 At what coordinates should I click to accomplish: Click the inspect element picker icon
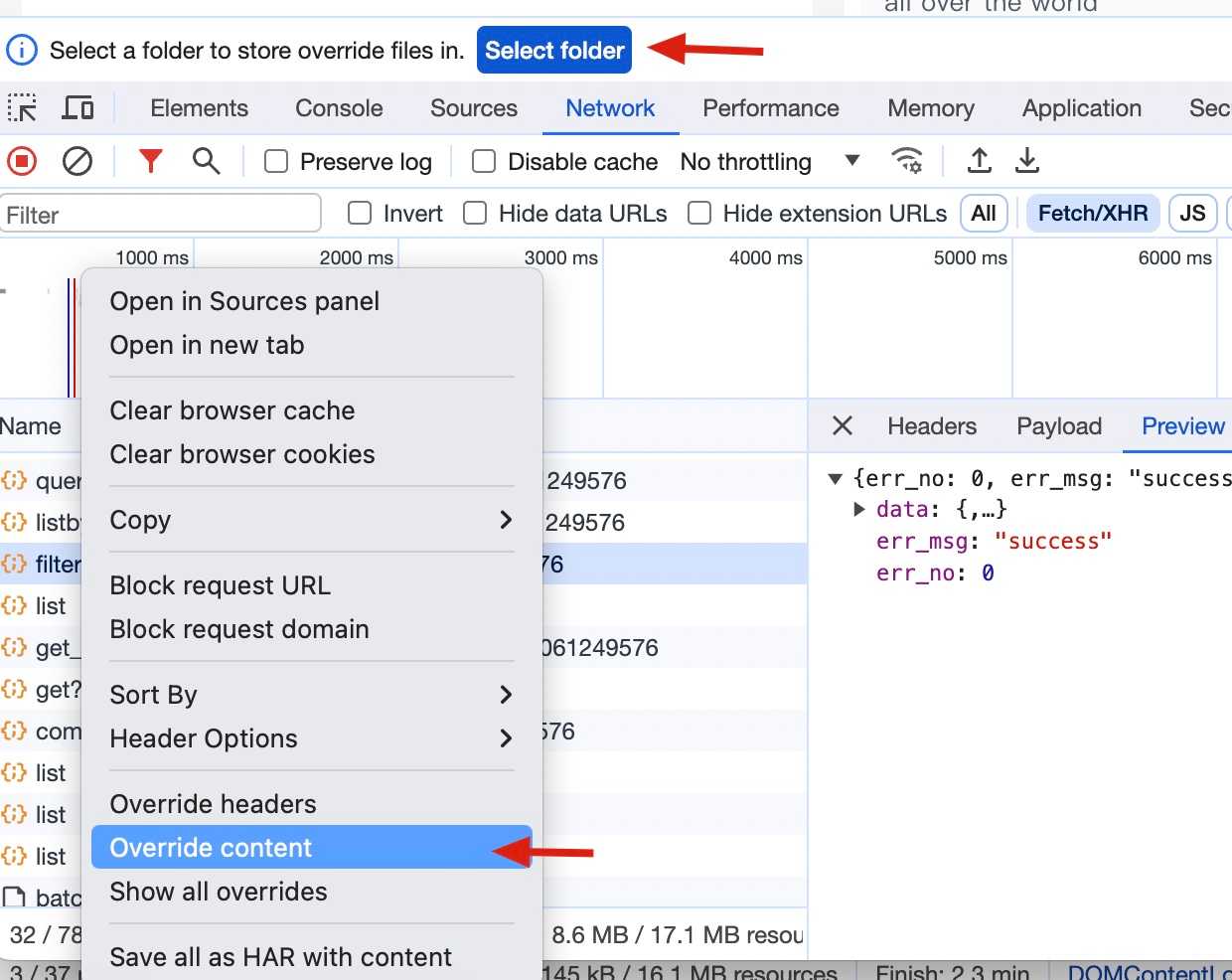(22, 108)
